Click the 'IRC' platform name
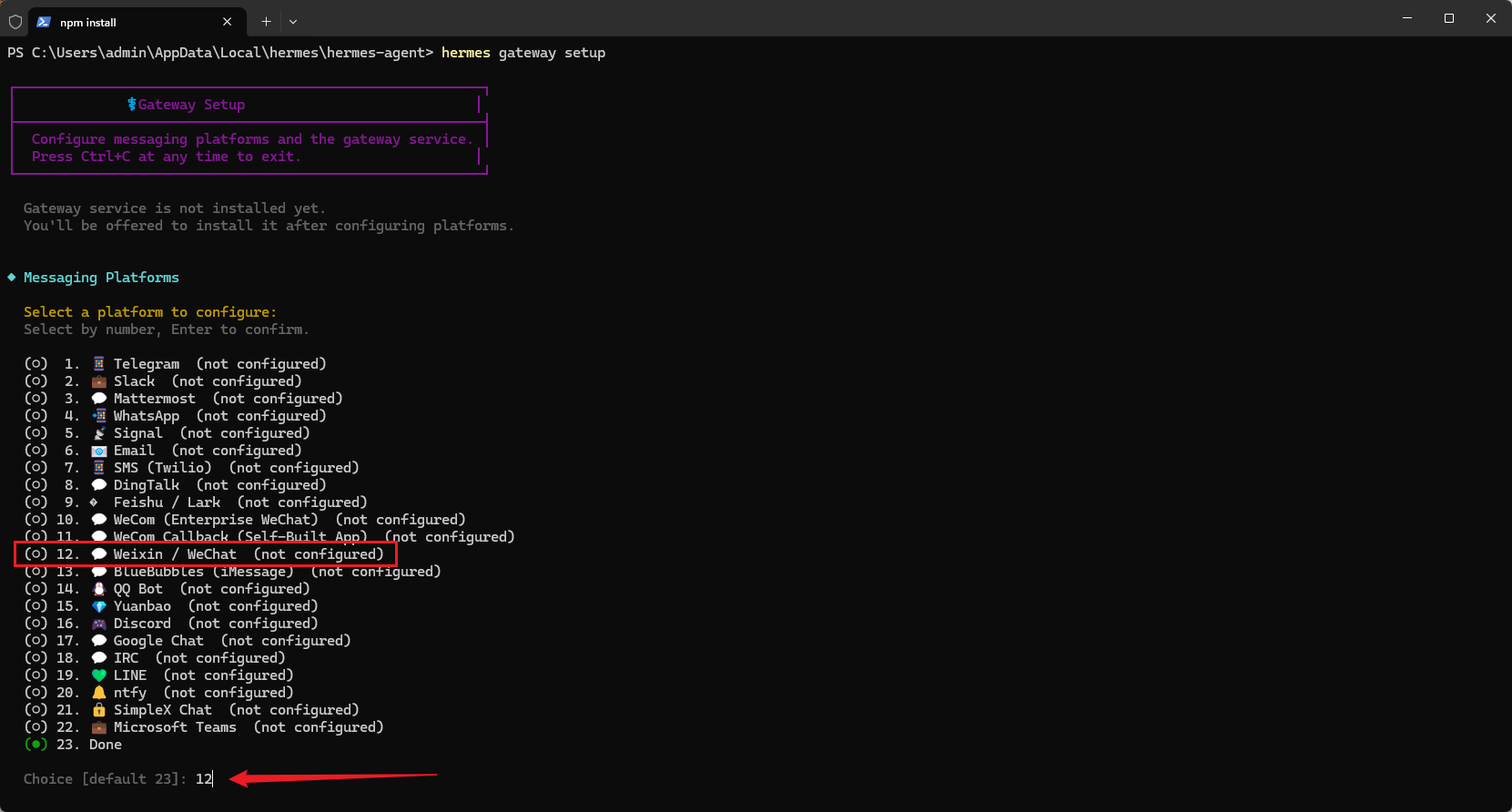1512x812 pixels. pyautogui.click(x=127, y=658)
